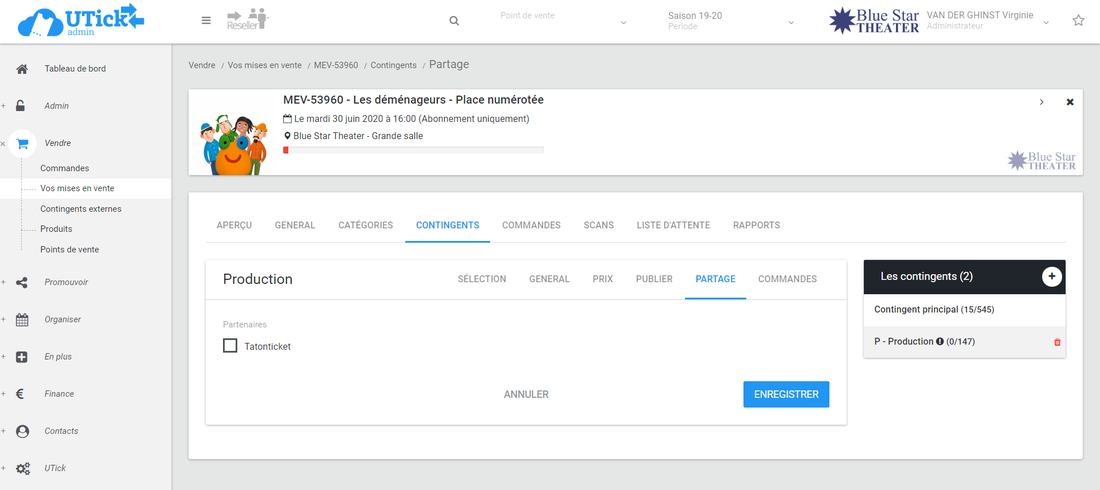Go to next event using chevron arrow

[x=1041, y=102]
